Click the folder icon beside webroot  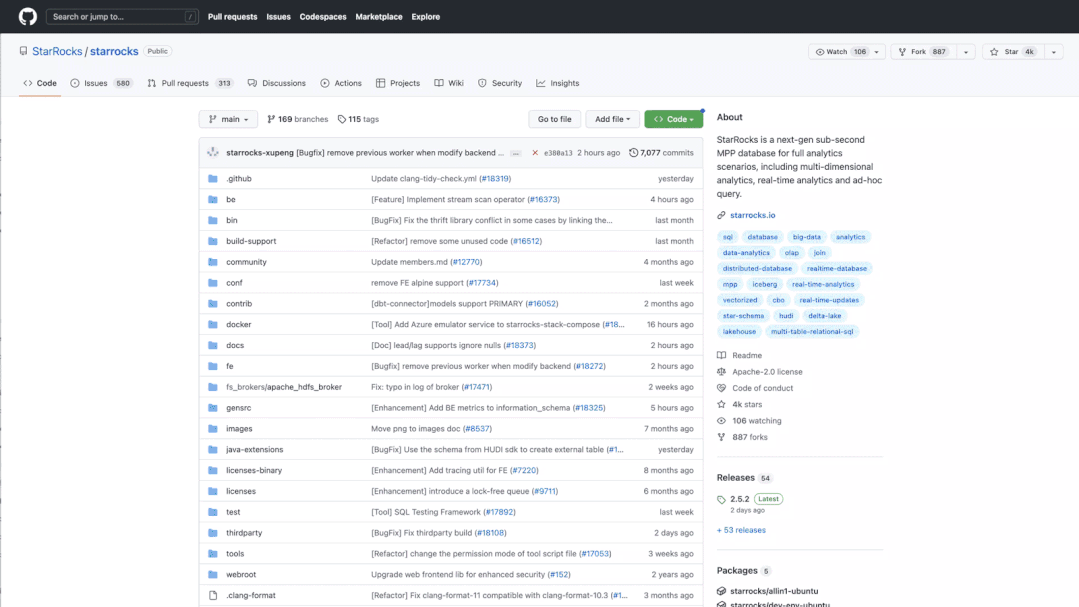213,574
